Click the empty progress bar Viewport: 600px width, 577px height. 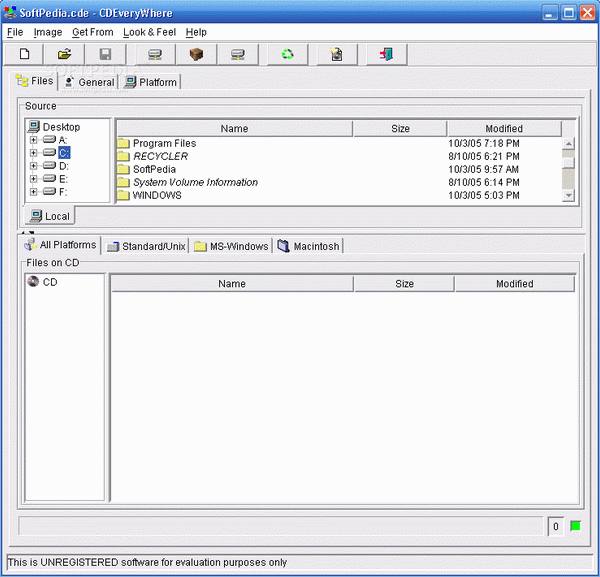(281, 526)
